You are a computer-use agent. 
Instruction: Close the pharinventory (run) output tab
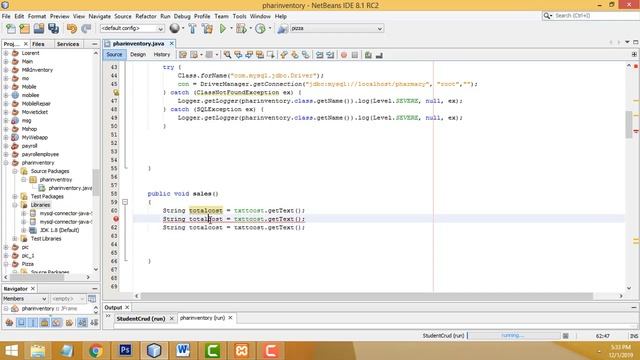click(230, 318)
